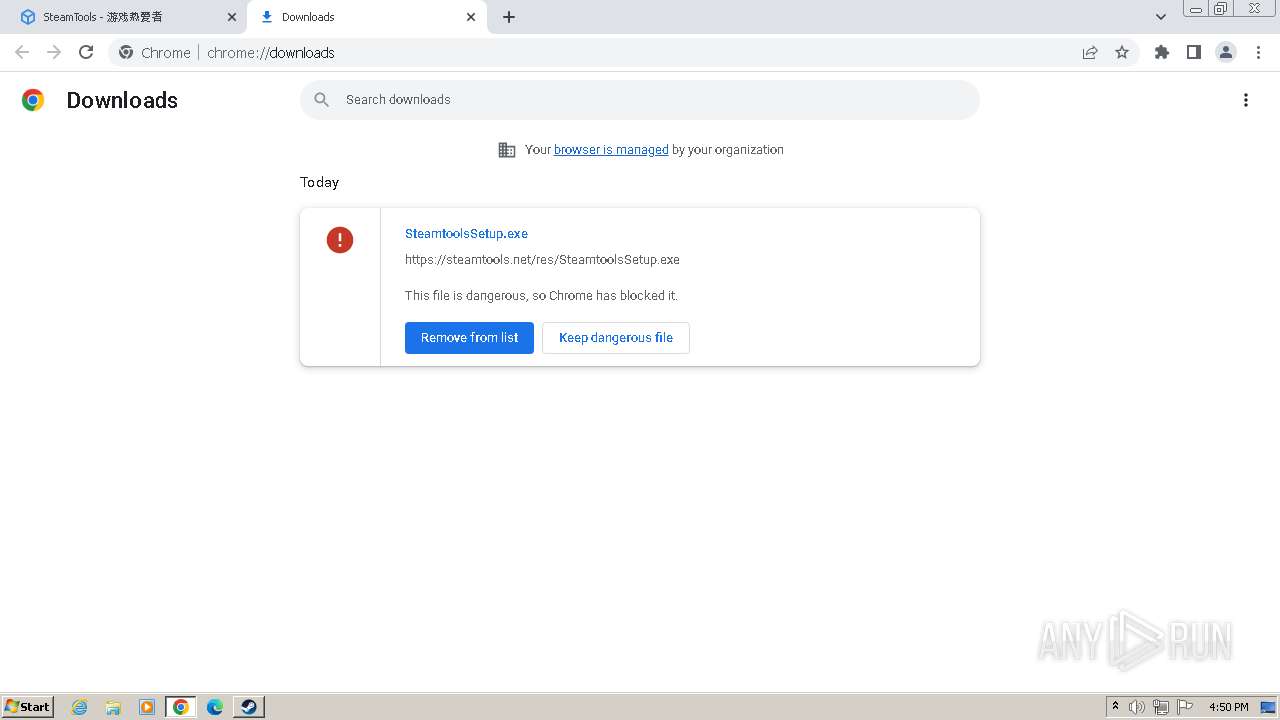
Task: Click Keep dangerous file button
Action: [616, 338]
